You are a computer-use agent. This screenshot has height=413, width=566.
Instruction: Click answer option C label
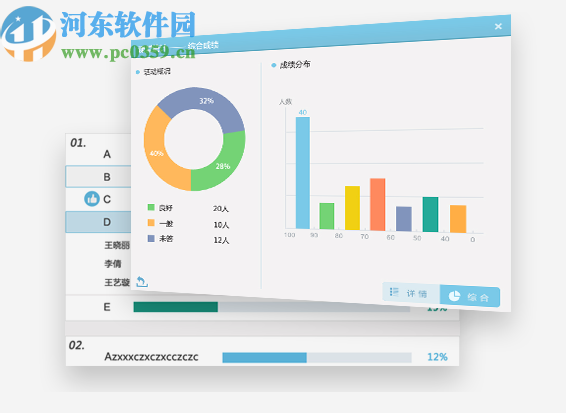(x=107, y=199)
